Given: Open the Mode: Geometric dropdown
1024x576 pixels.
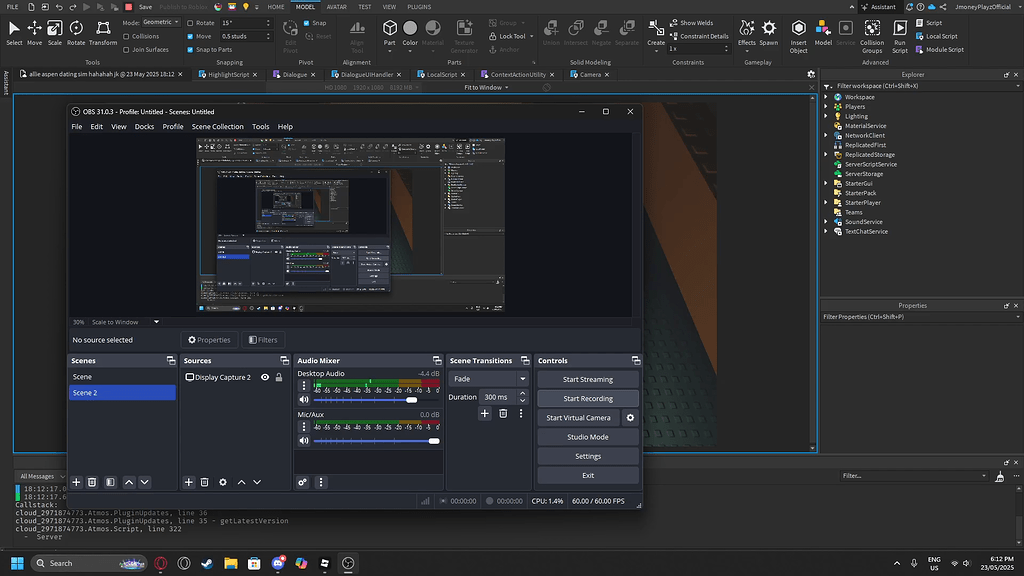Looking at the screenshot, I should coord(159,21).
